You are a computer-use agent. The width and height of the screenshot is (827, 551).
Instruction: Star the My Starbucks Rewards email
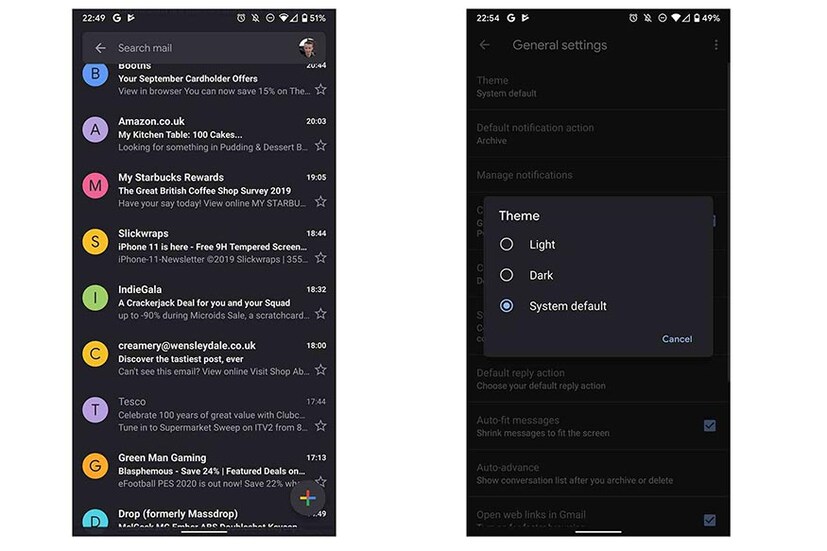pyautogui.click(x=321, y=201)
